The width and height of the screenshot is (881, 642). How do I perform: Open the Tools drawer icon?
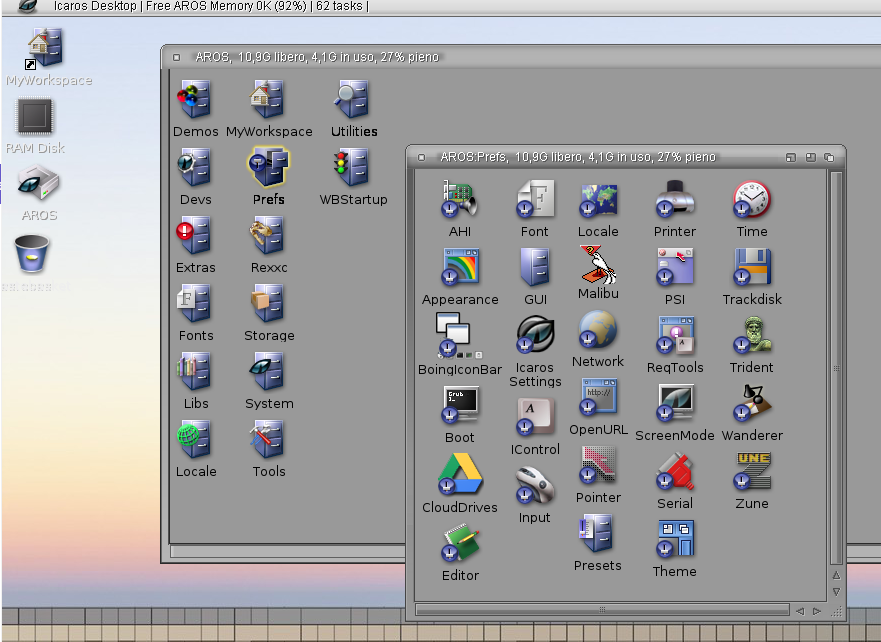pyautogui.click(x=267, y=439)
